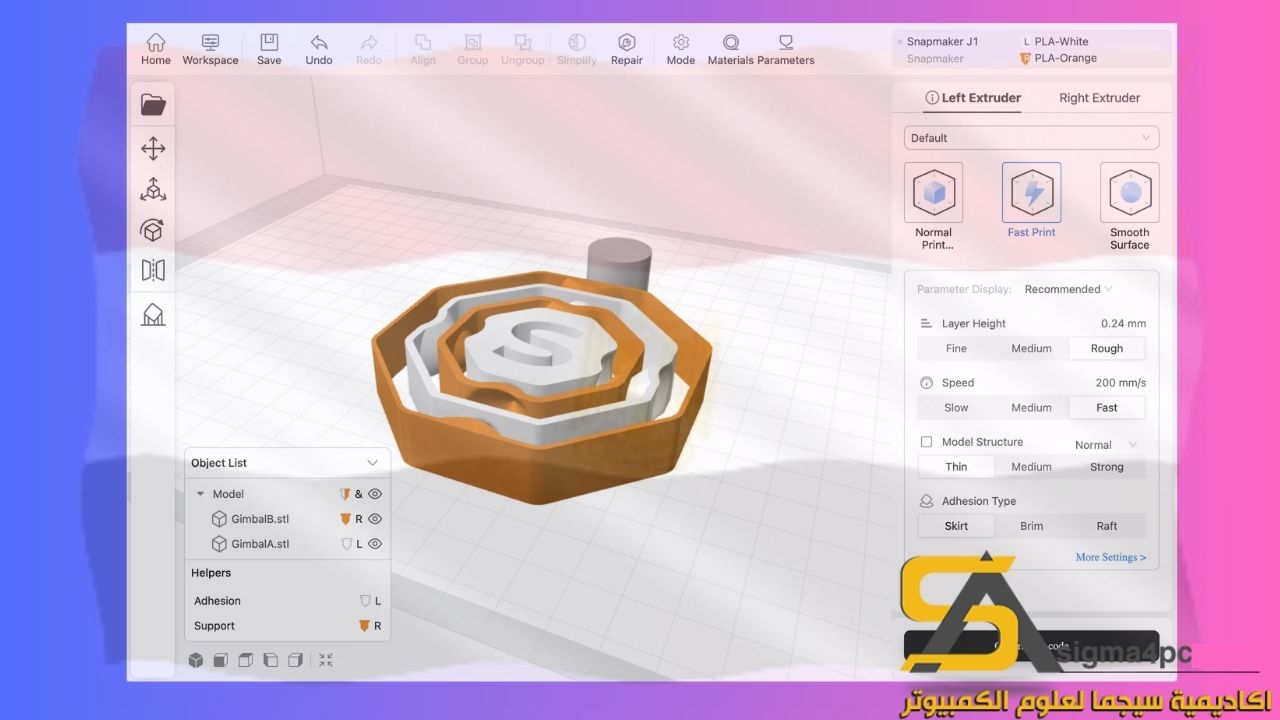Switch to isometric cube view icon
The height and width of the screenshot is (720, 1280).
pyautogui.click(x=196, y=660)
